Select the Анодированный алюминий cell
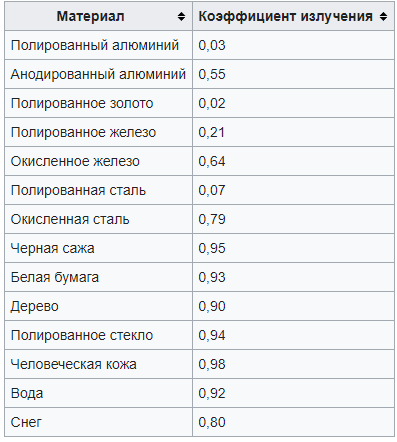Viewport: 397px width, 442px height. pyautogui.click(x=98, y=74)
